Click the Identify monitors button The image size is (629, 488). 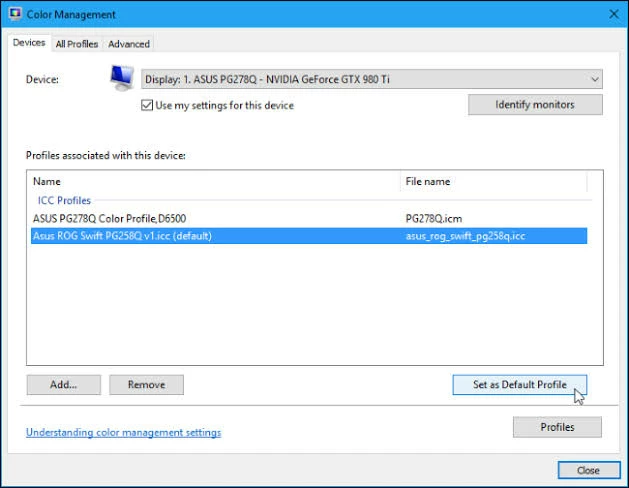(535, 105)
